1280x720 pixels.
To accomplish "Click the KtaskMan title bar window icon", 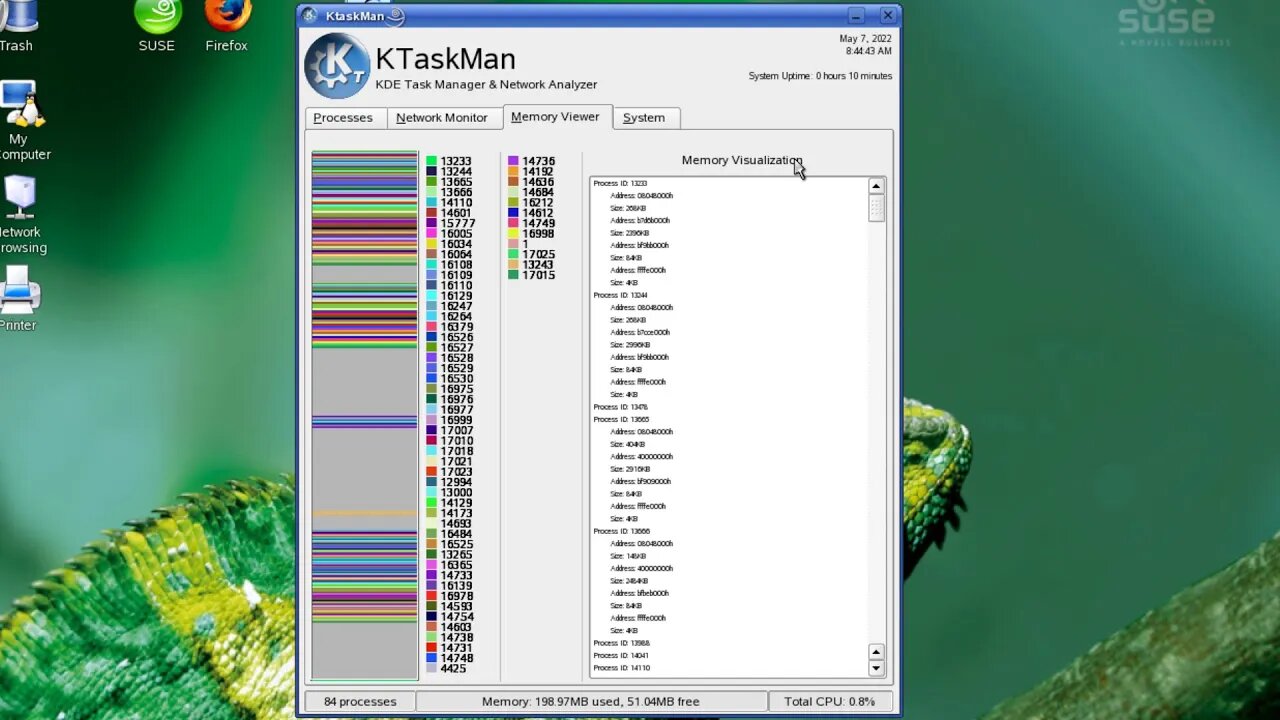I will tap(310, 16).
